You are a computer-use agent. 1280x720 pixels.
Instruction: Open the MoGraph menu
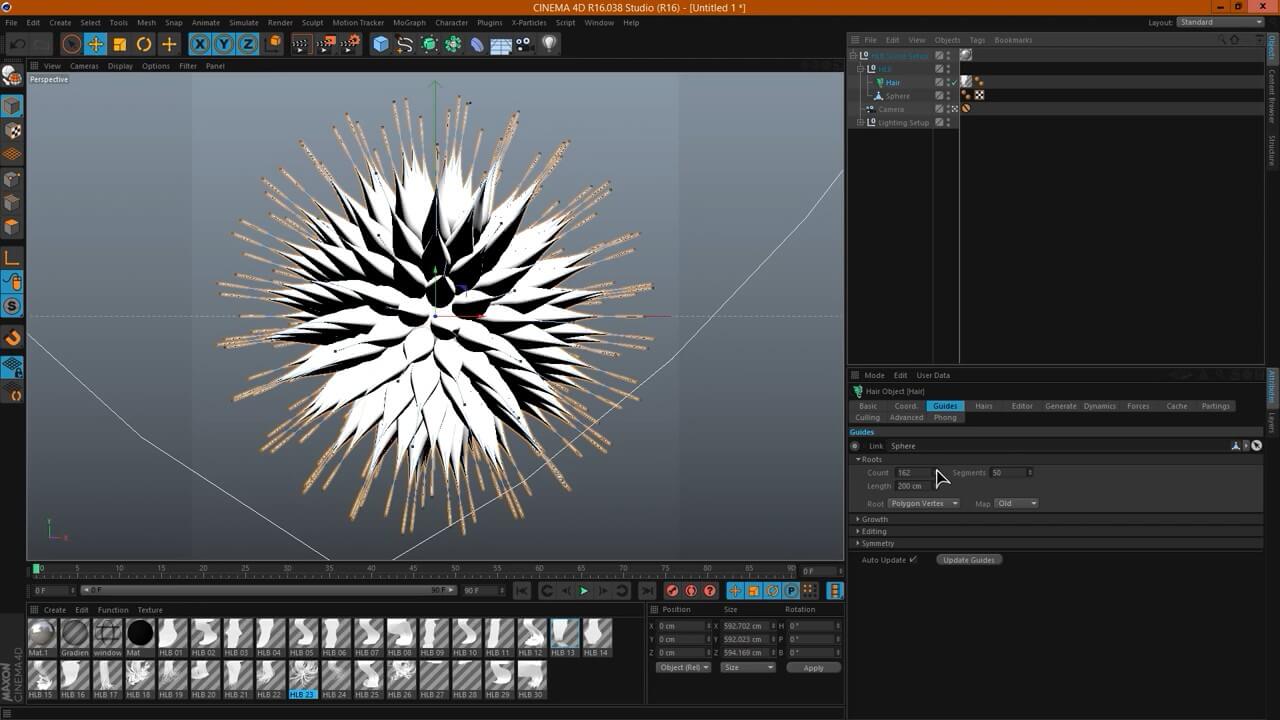pos(408,22)
